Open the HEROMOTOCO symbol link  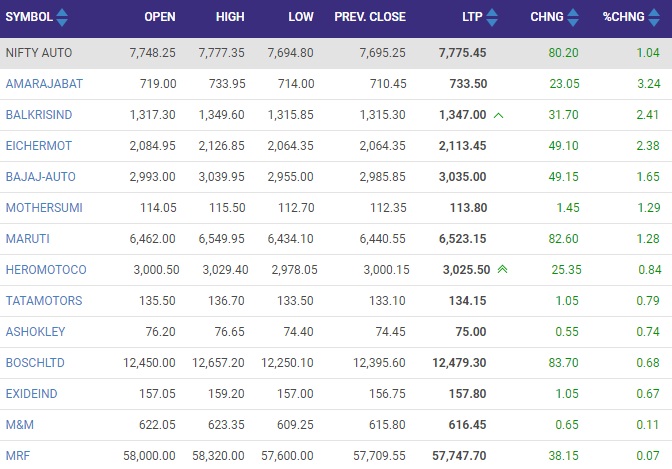[x=46, y=270]
